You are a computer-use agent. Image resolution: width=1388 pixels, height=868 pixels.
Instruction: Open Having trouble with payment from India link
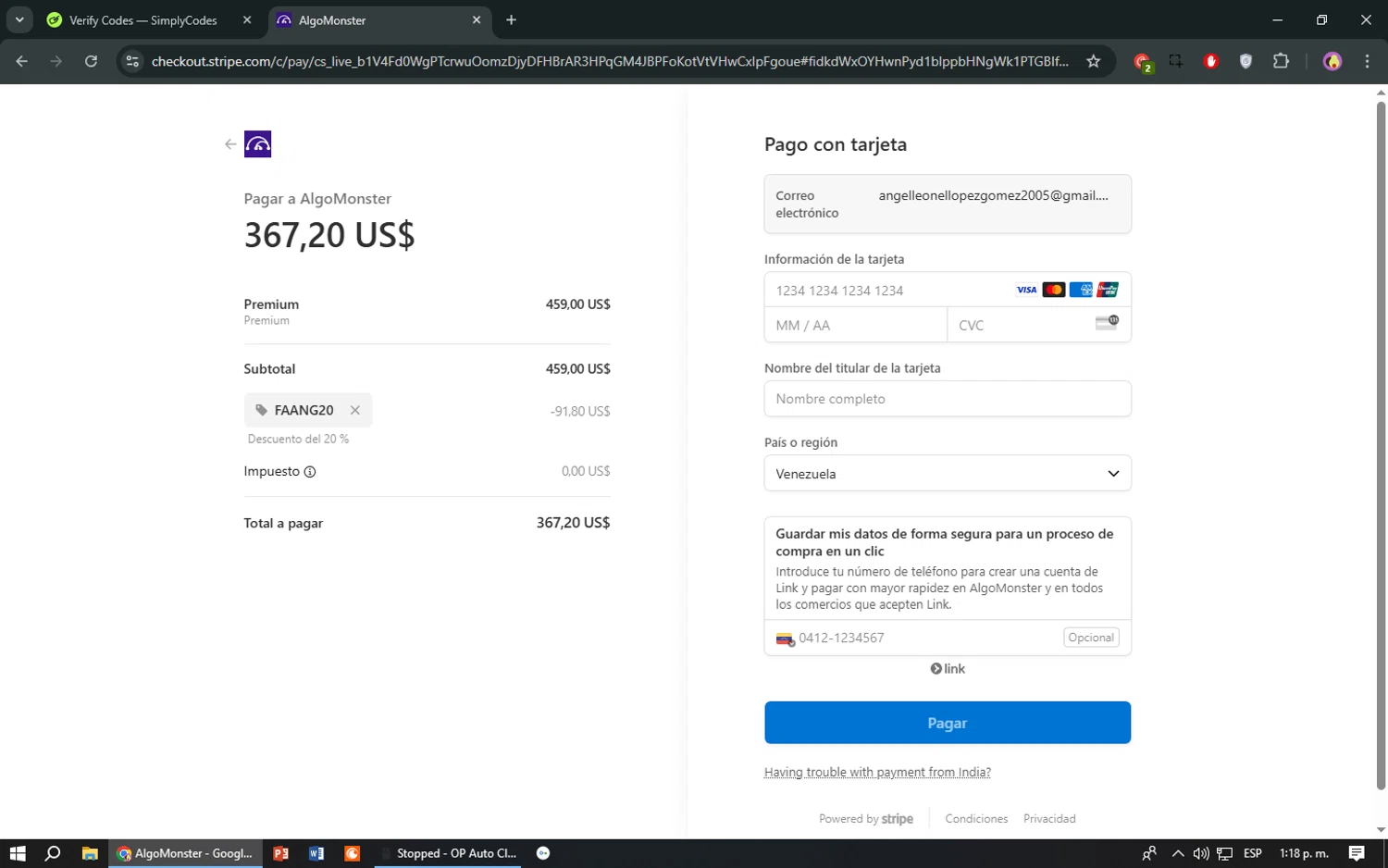[x=877, y=773]
